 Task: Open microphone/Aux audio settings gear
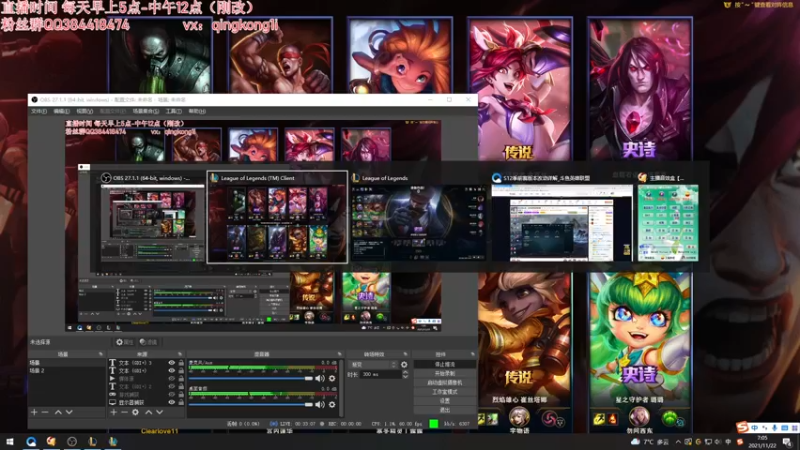pos(332,379)
